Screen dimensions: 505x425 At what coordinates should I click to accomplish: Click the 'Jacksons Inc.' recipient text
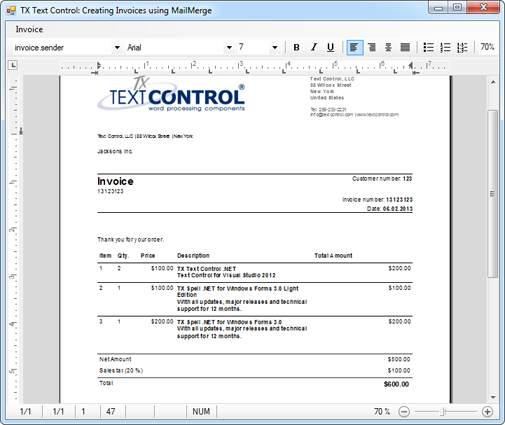[x=115, y=151]
